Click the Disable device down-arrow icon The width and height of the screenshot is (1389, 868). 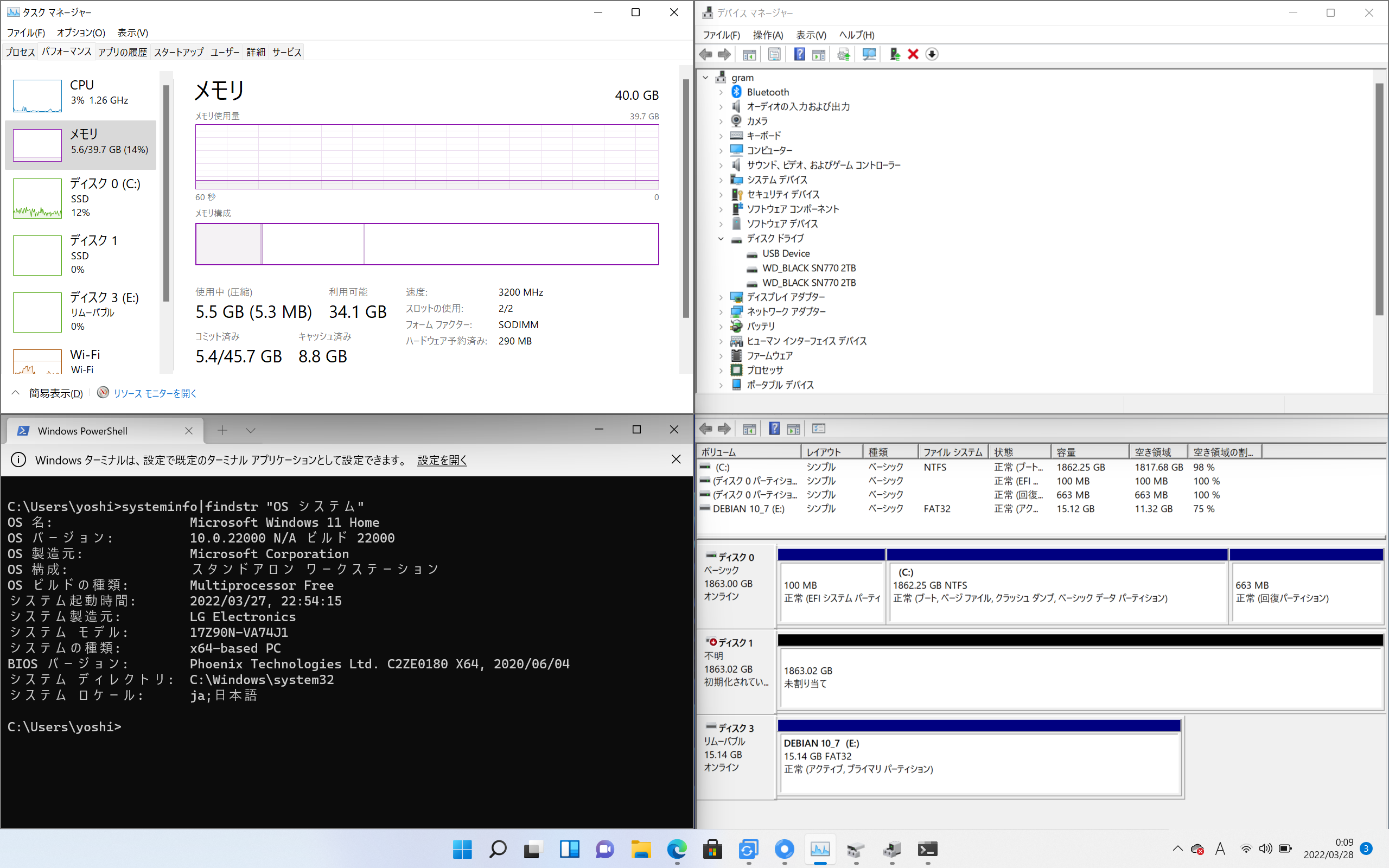[932, 55]
